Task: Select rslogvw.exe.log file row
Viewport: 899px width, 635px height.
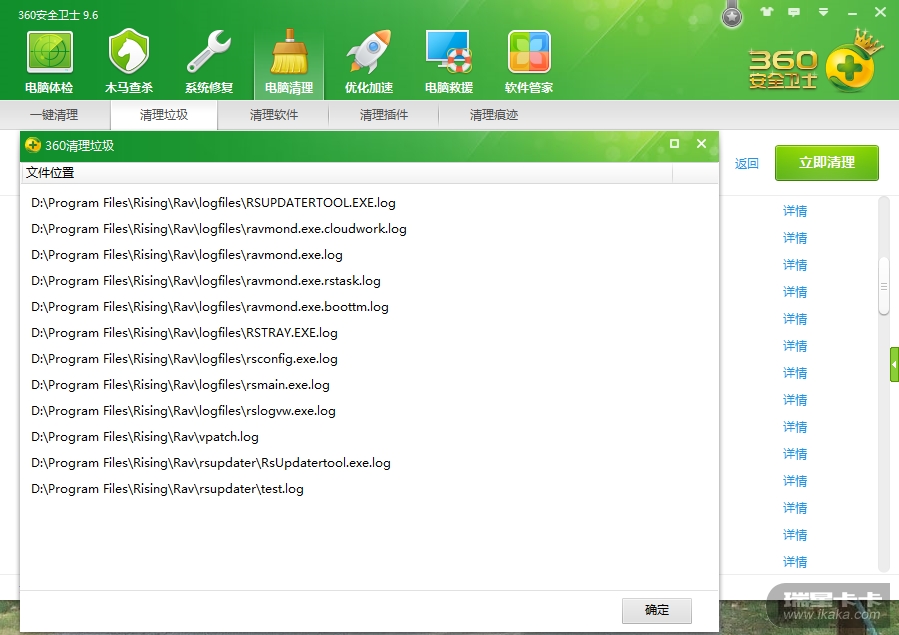Action: coord(183,411)
